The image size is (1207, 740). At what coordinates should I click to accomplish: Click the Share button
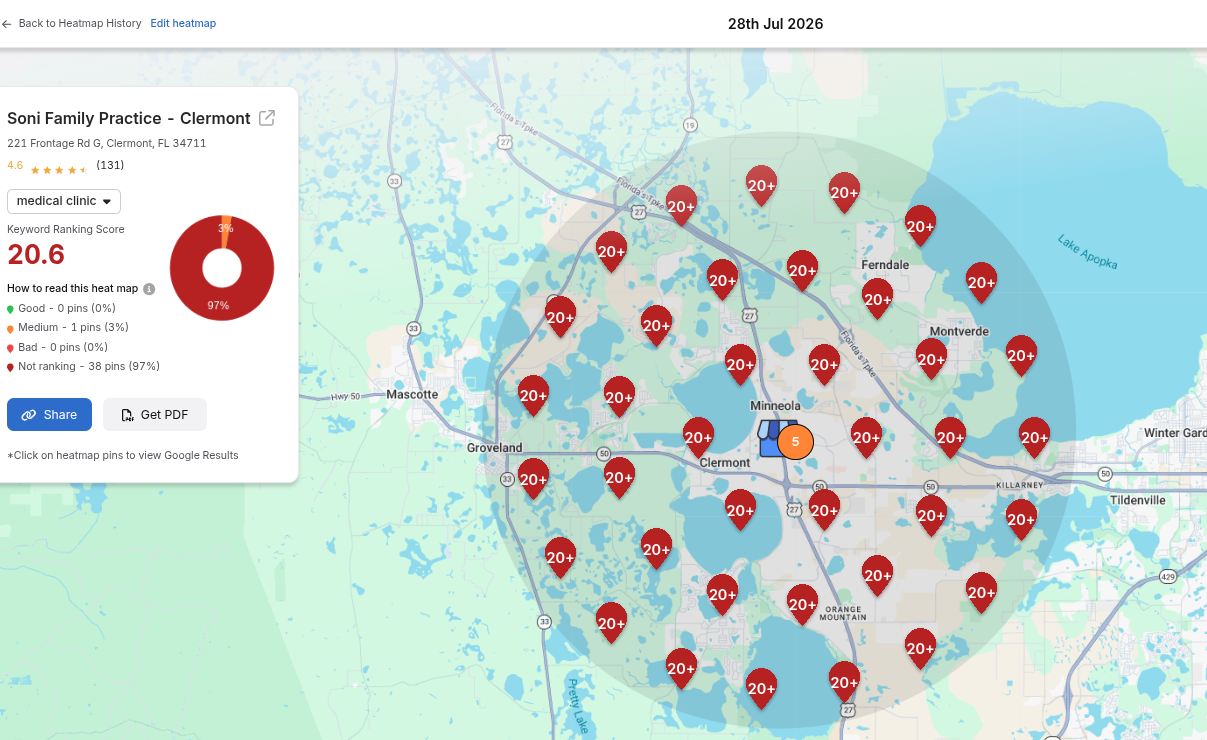coord(49,415)
